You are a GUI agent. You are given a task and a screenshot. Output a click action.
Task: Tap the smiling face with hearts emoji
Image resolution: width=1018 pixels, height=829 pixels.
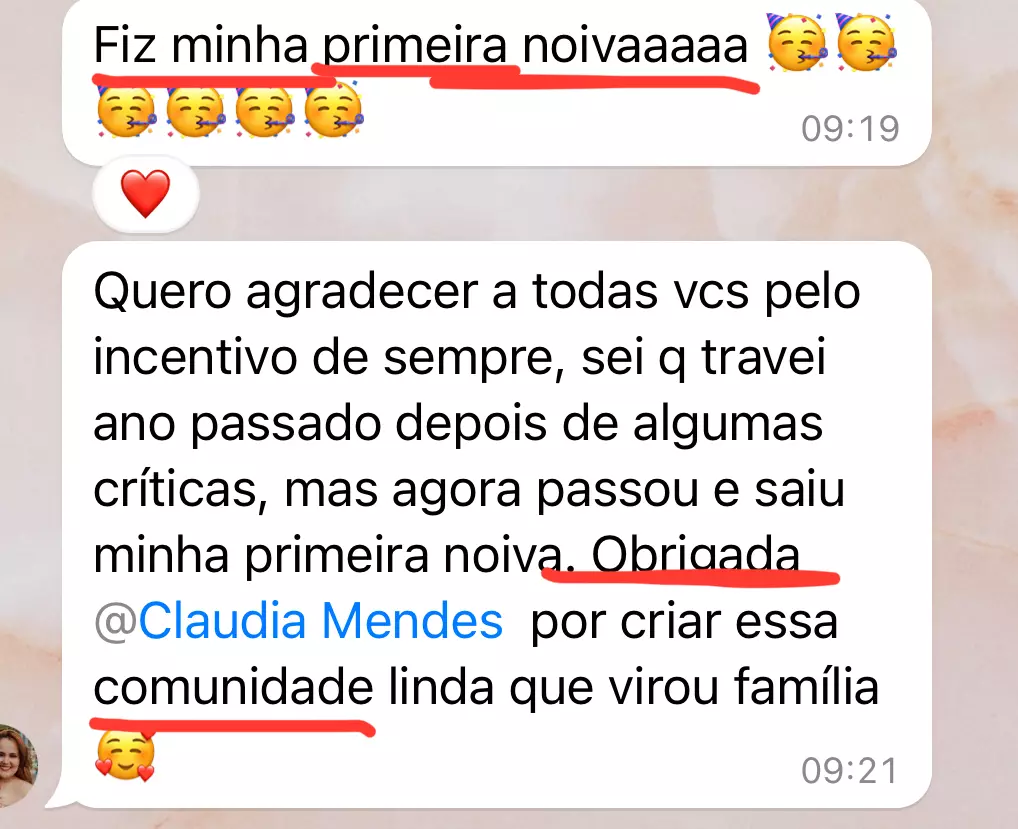pos(125,755)
